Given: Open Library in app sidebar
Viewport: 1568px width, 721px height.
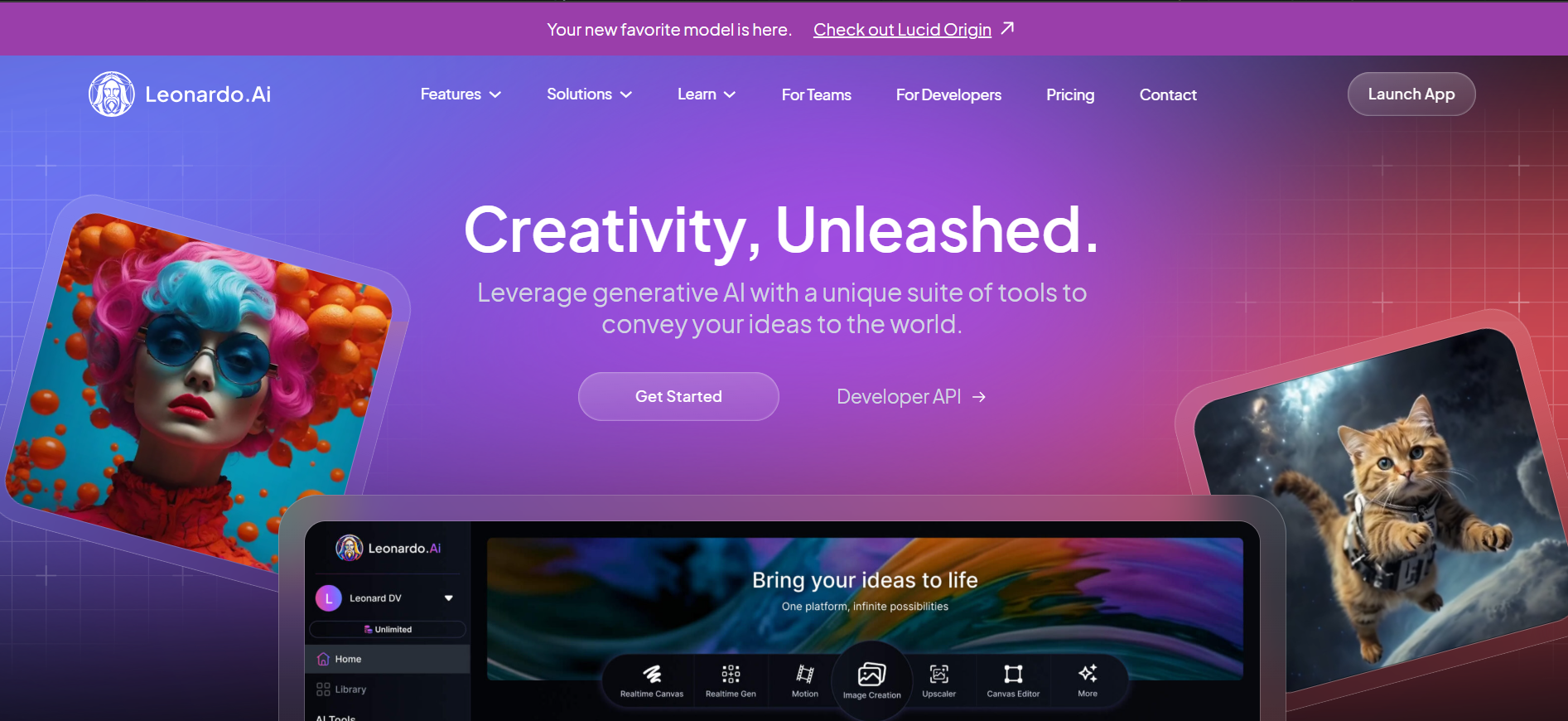Looking at the screenshot, I should [x=350, y=690].
